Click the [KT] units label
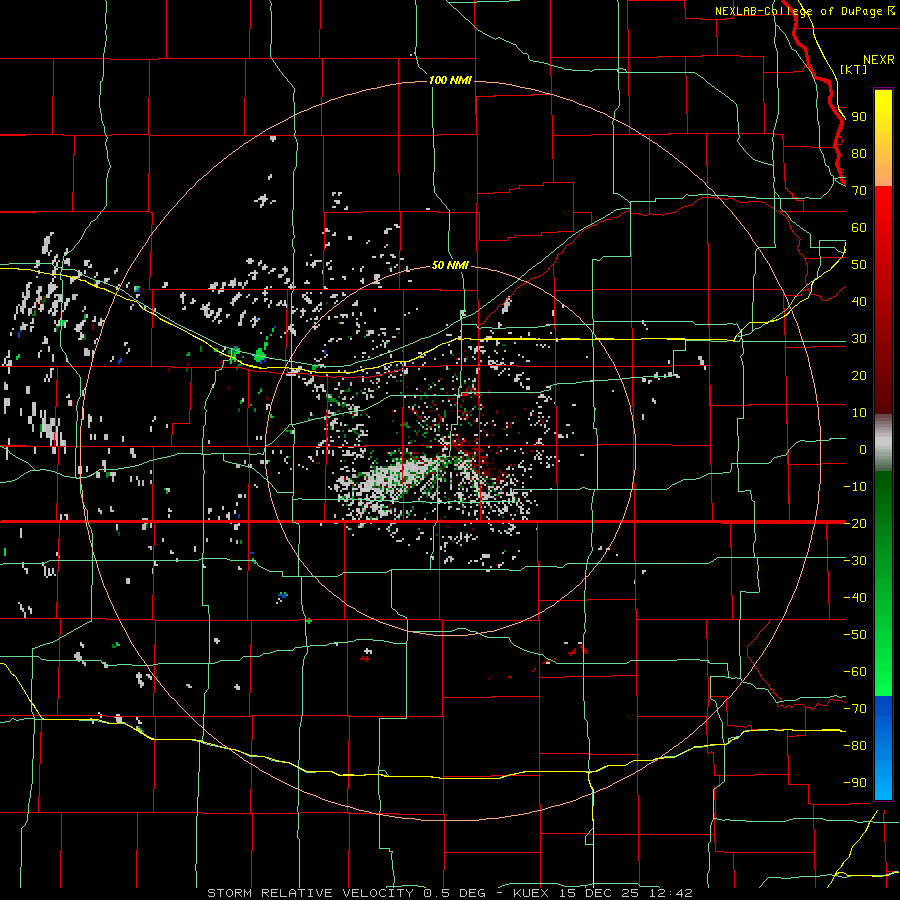 coord(853,69)
